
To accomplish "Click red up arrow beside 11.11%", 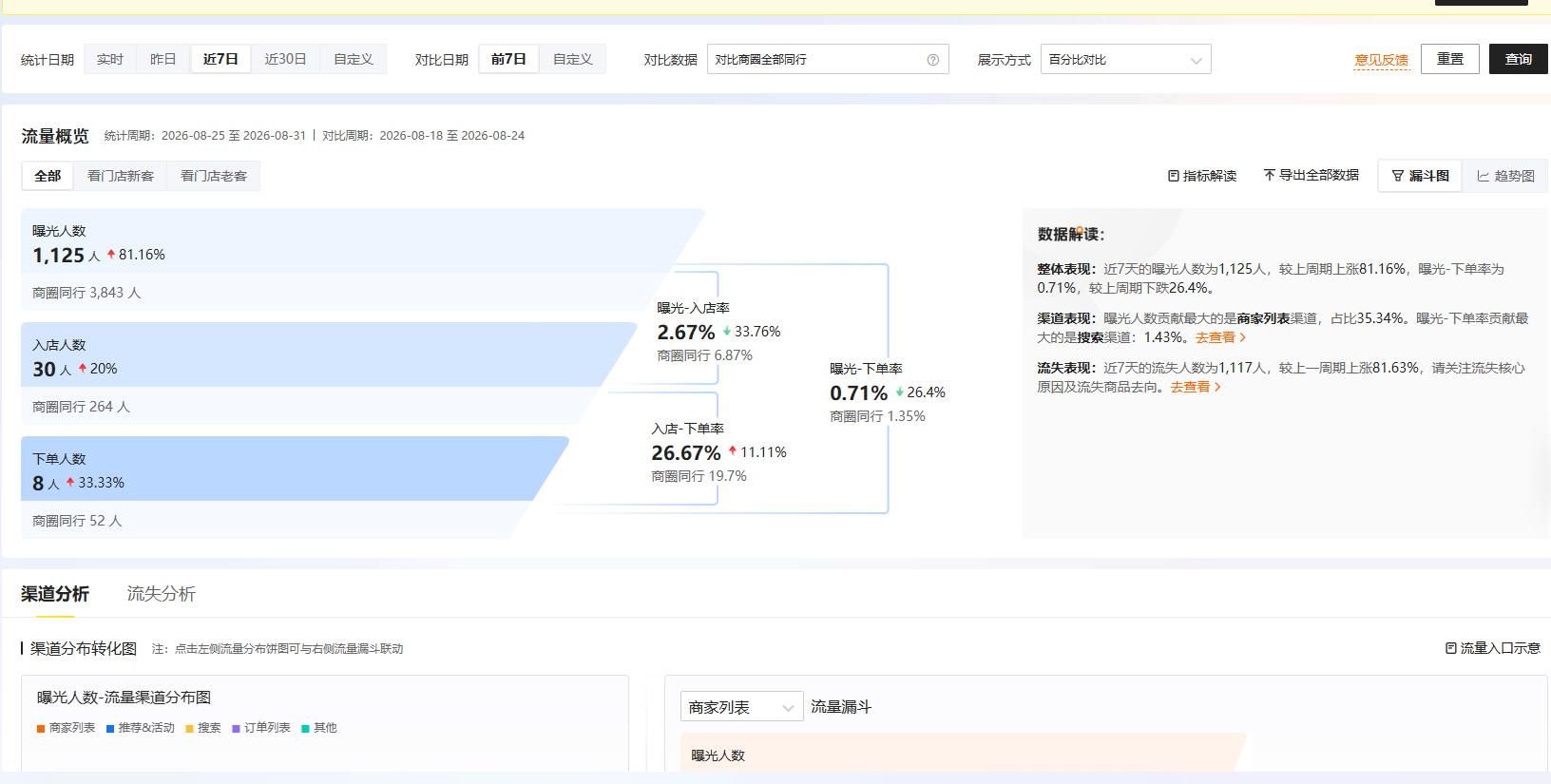I will click(x=733, y=451).
